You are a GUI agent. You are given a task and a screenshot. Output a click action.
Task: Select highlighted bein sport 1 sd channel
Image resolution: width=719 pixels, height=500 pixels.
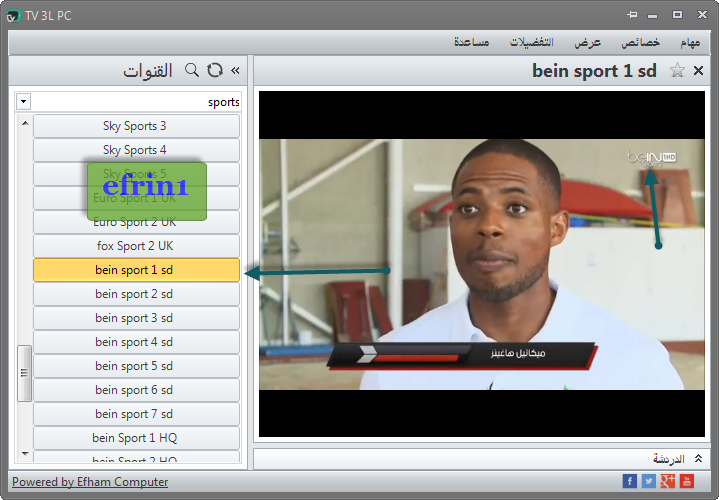coord(136,270)
